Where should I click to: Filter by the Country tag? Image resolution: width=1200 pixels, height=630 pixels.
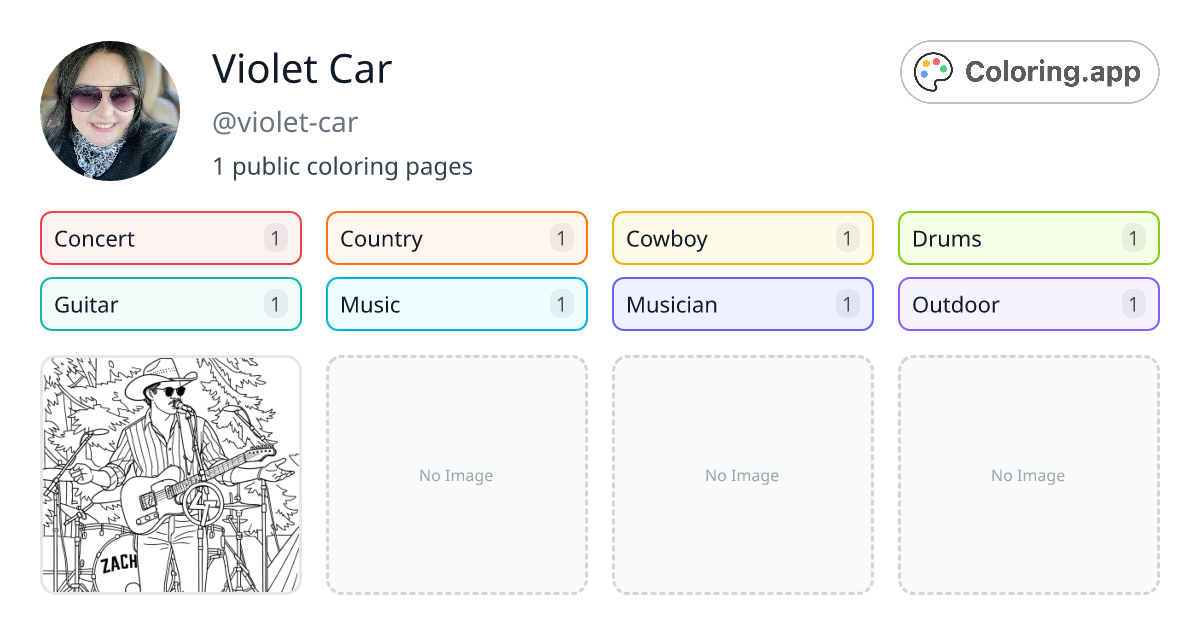click(x=456, y=238)
